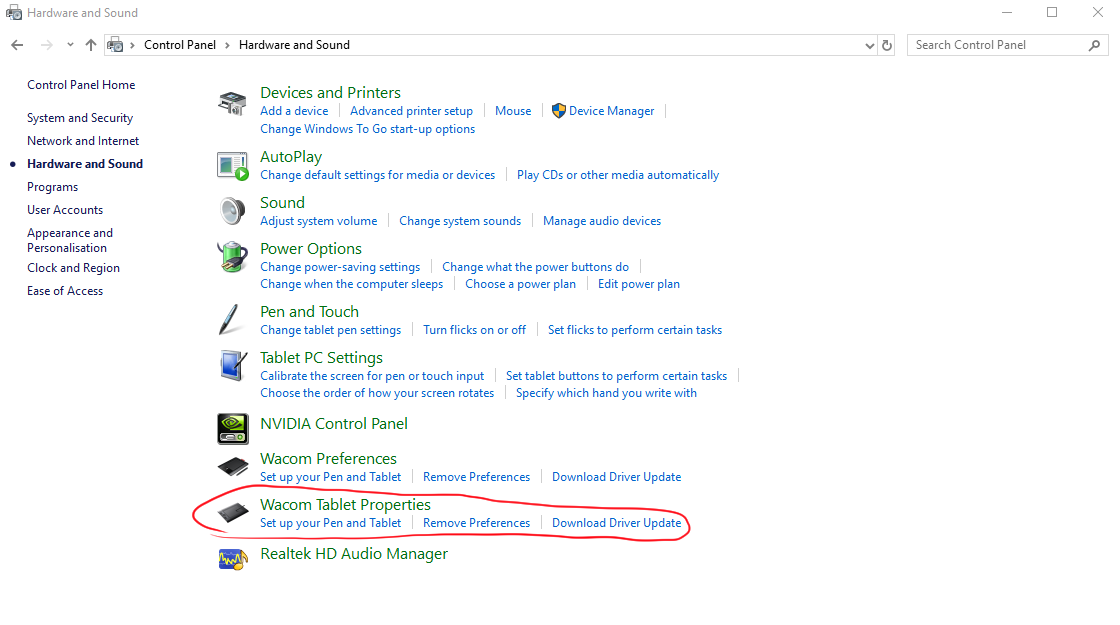Image resolution: width=1120 pixels, height=625 pixels.
Task: Open the recent locations dropdown arrow
Action: (70, 45)
